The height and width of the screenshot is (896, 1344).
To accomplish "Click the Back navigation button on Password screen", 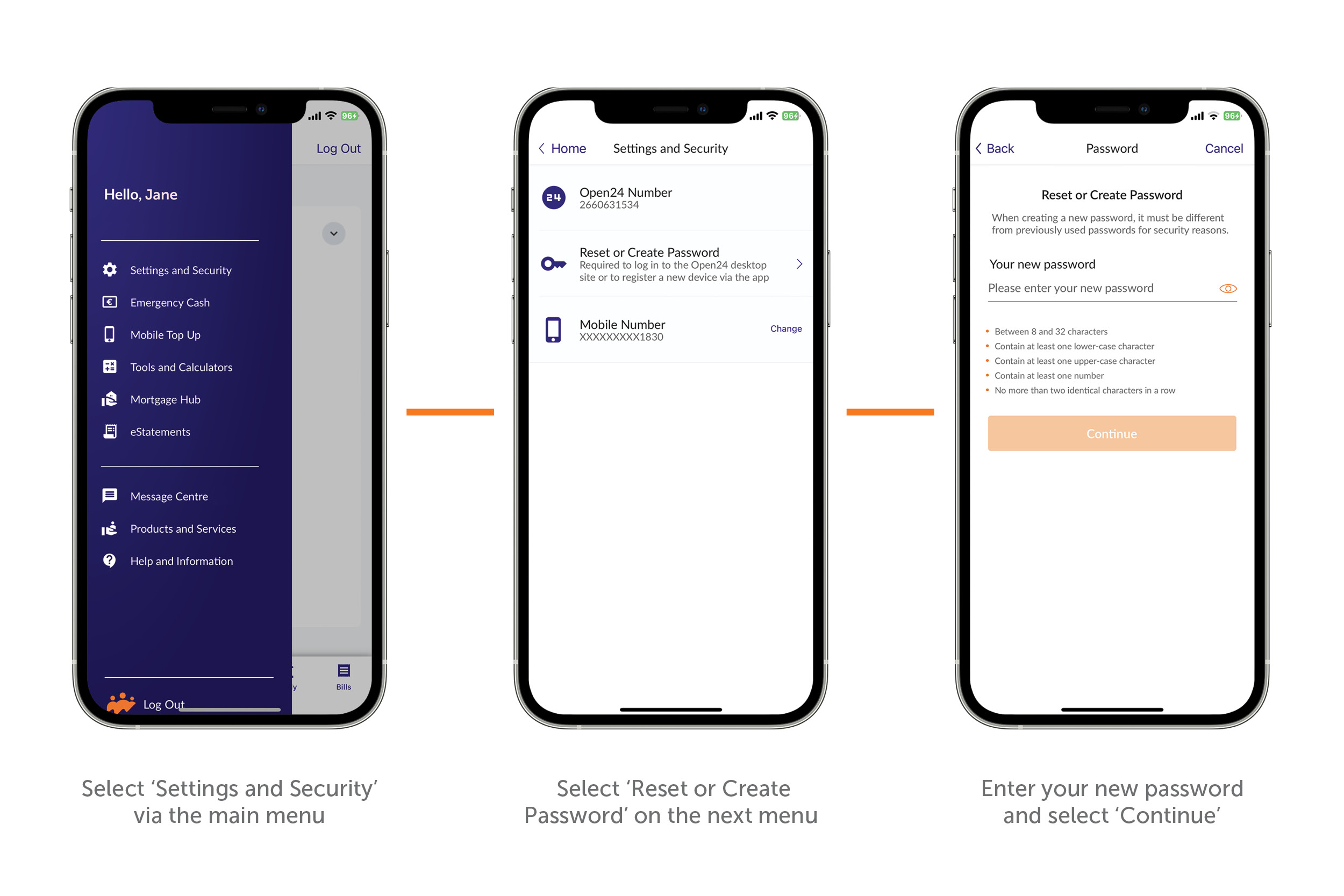I will point(999,148).
